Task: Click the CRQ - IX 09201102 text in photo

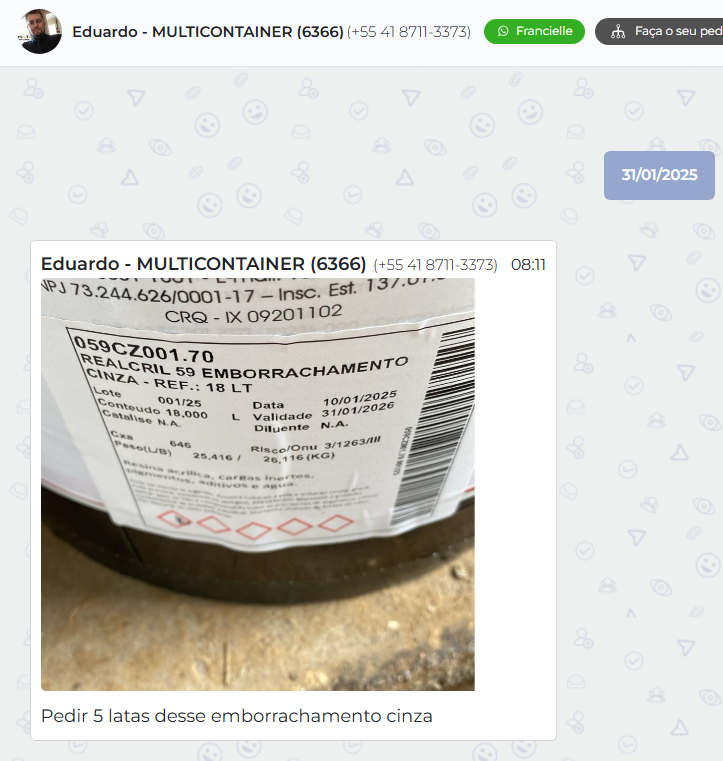Action: 253,314
